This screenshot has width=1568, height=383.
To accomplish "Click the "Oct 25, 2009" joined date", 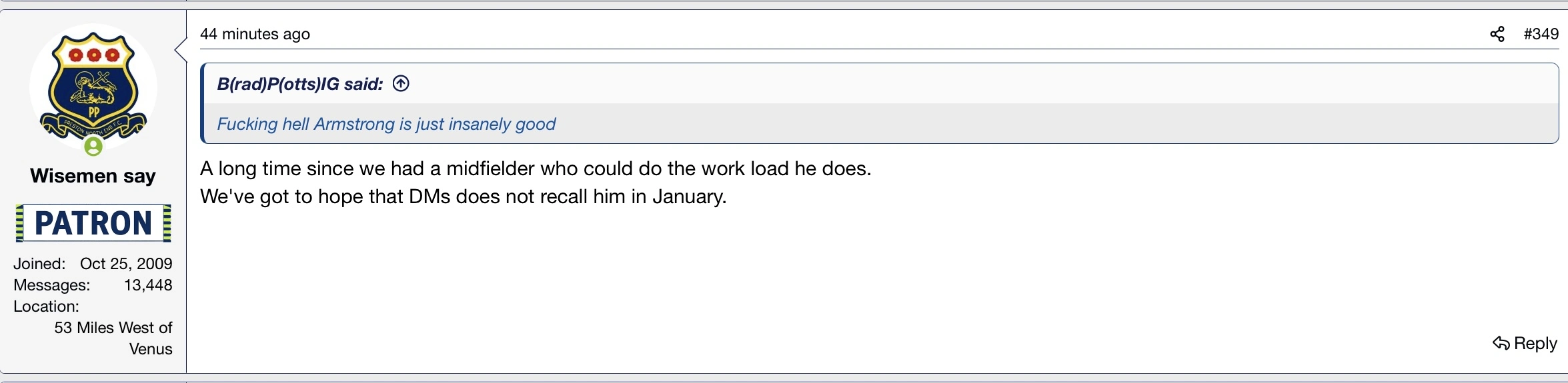I will [126, 264].
